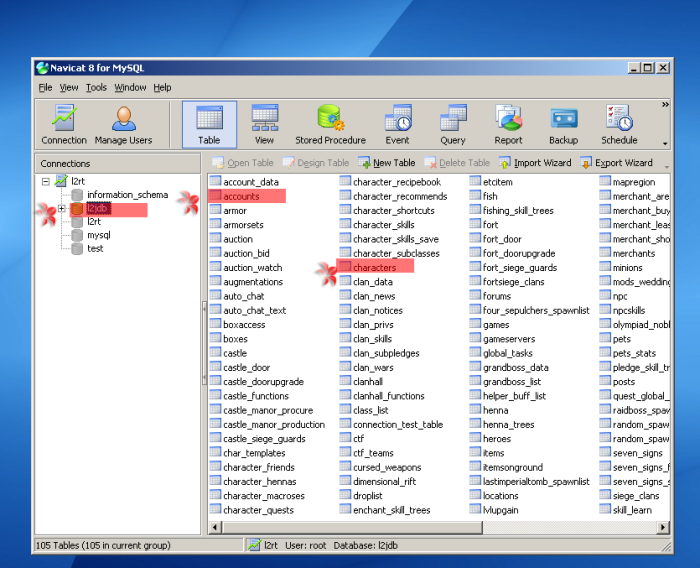Launch the Export Wizard
The height and width of the screenshot is (568, 700).
[617, 163]
